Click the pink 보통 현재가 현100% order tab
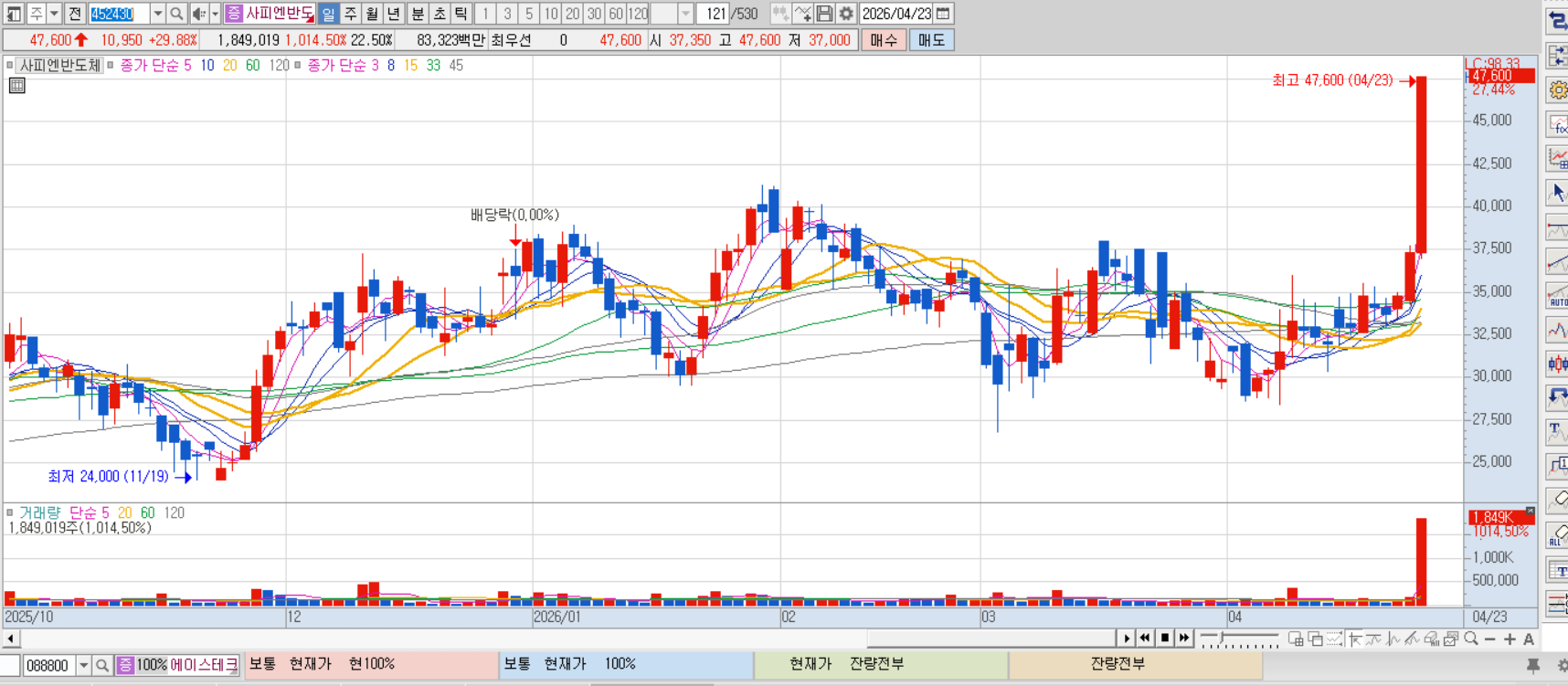1568x686 pixels. 371,665
